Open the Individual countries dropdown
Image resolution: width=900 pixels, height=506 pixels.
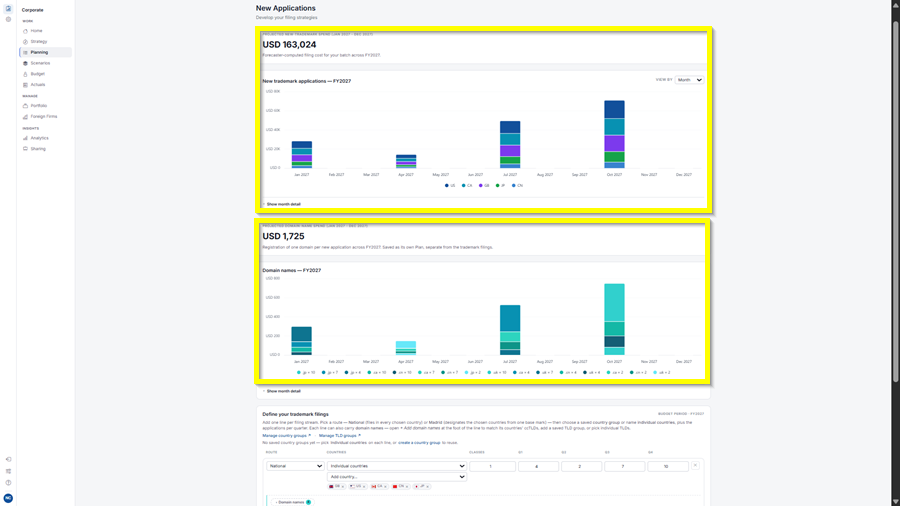(397, 466)
